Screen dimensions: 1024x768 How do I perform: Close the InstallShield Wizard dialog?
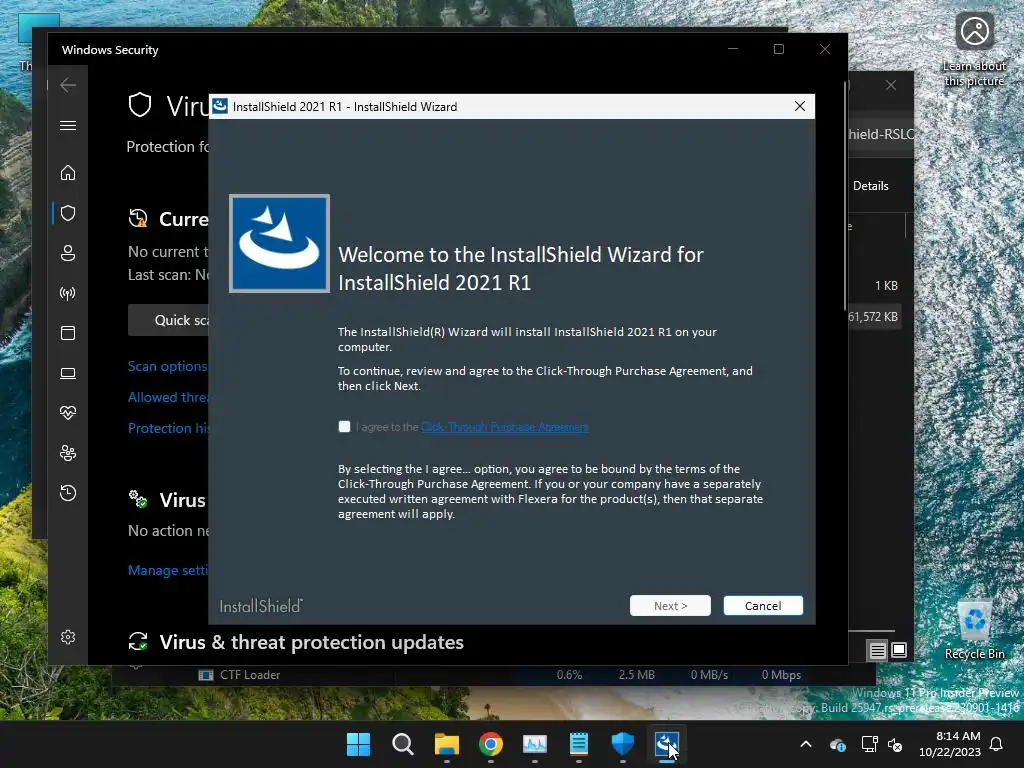(799, 106)
